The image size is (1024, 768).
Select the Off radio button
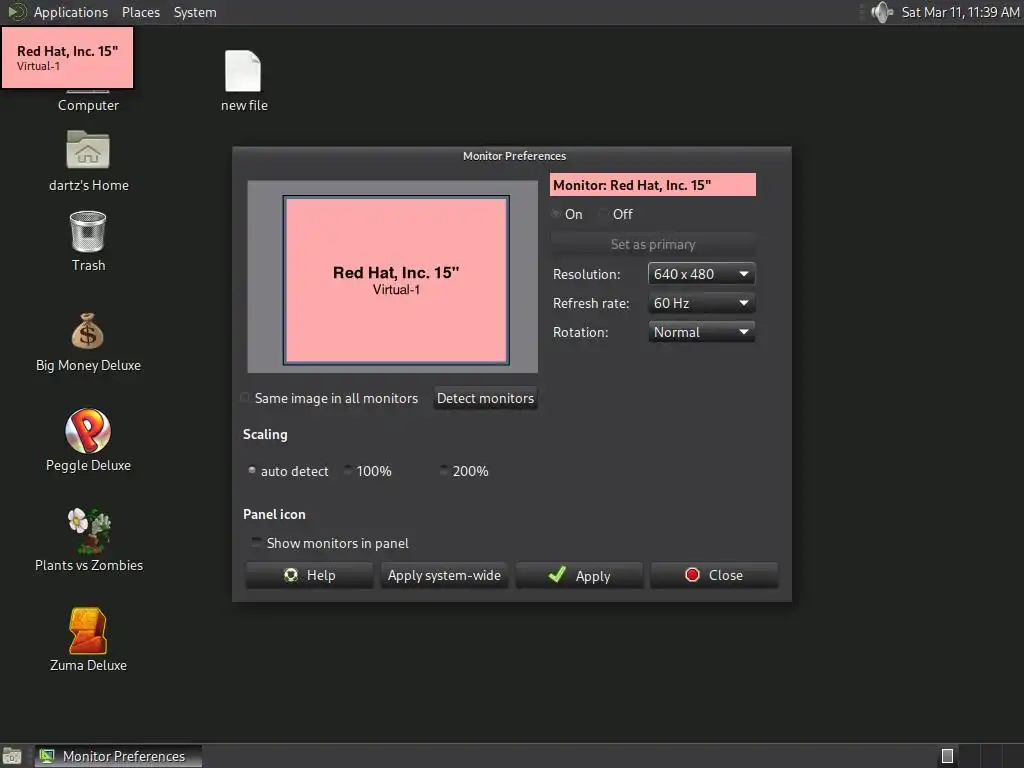(604, 214)
